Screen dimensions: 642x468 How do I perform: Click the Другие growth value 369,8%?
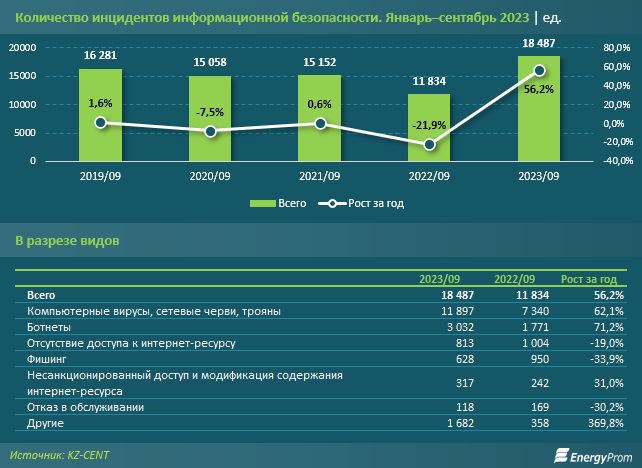tap(603, 424)
